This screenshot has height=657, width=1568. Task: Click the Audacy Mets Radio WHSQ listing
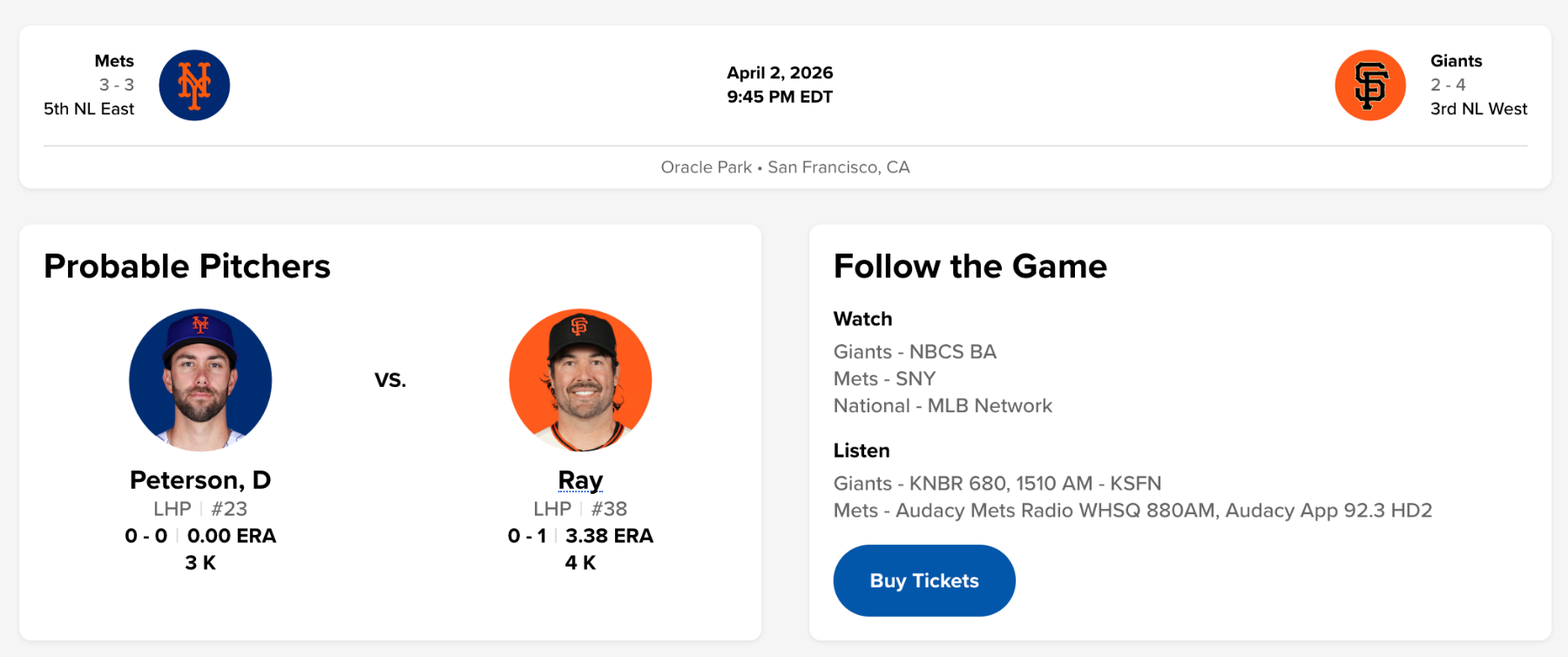(x=1132, y=511)
